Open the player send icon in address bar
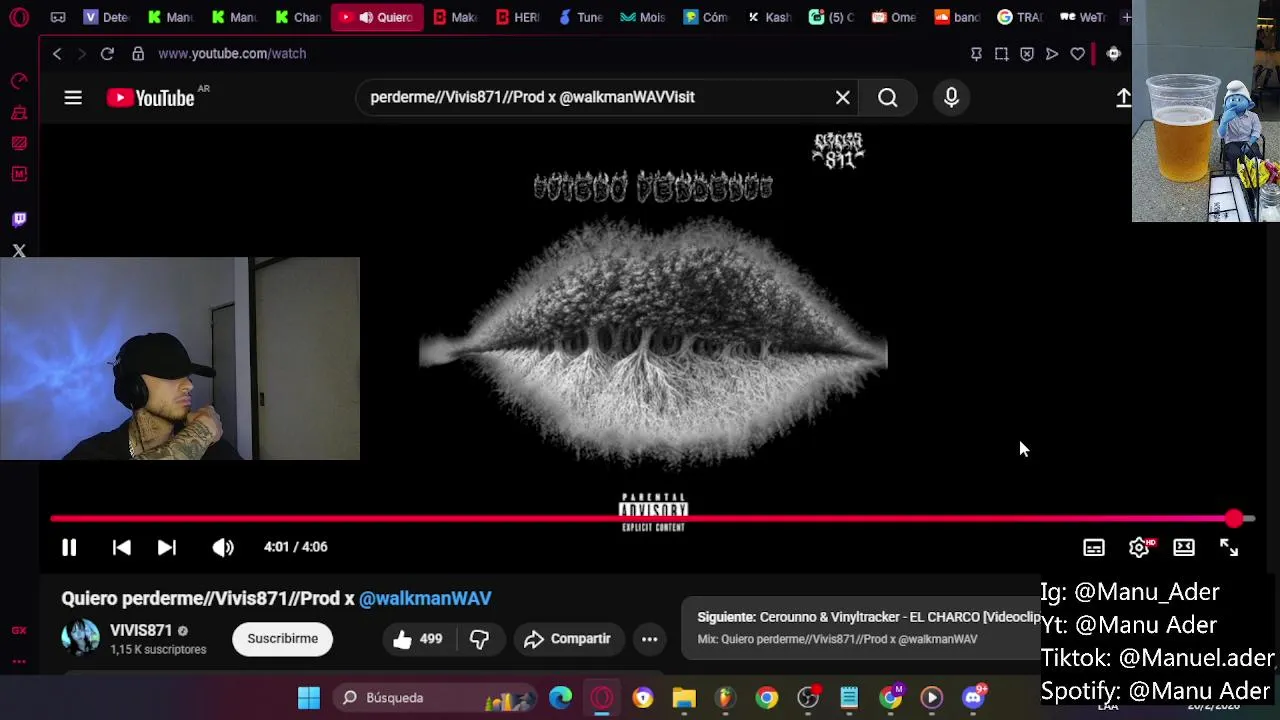Image resolution: width=1280 pixels, height=720 pixels. point(1052,54)
